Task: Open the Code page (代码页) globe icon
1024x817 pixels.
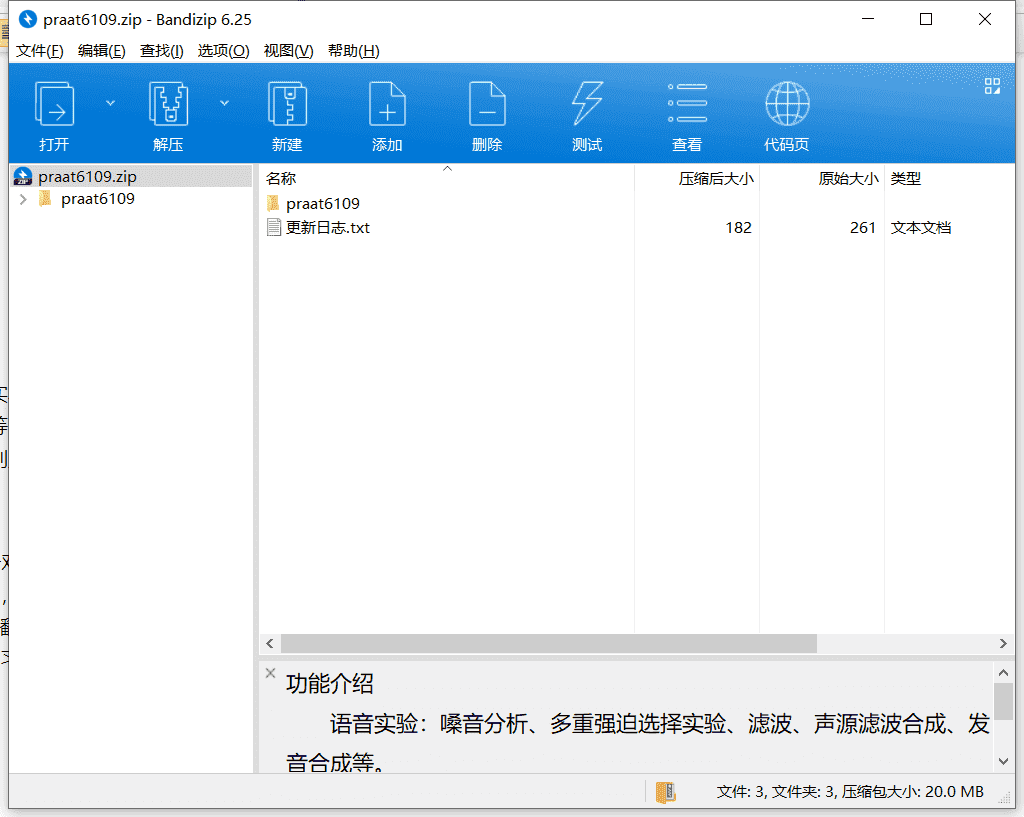Action: (787, 103)
